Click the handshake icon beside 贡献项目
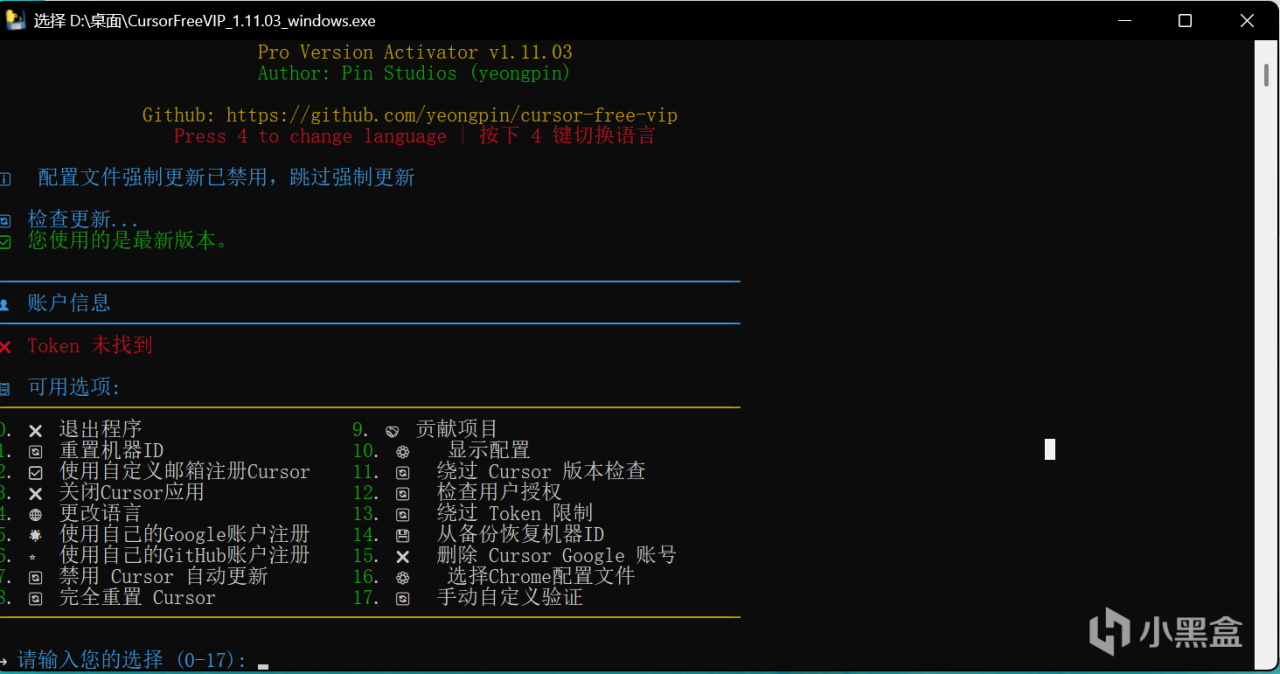Screen dimensions: 1280x674 click(393, 431)
